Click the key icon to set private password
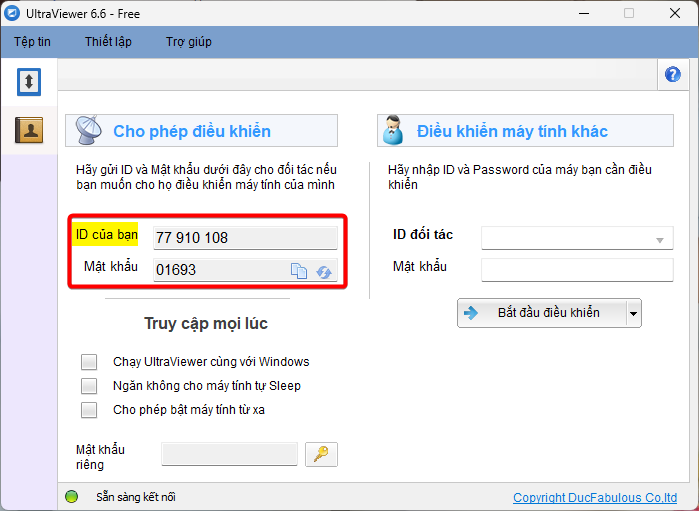 click(321, 454)
